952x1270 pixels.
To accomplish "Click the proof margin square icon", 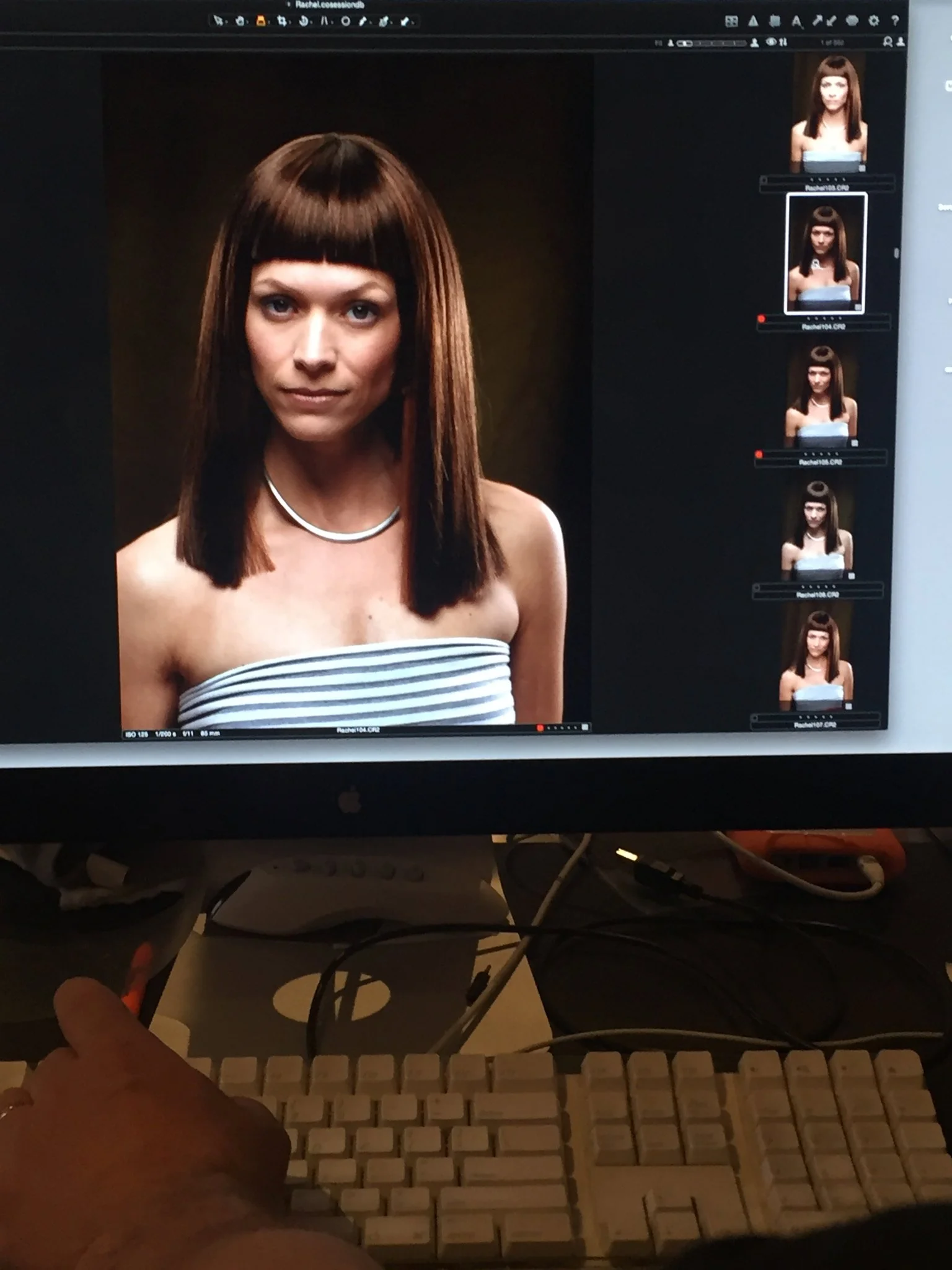I will 775,21.
